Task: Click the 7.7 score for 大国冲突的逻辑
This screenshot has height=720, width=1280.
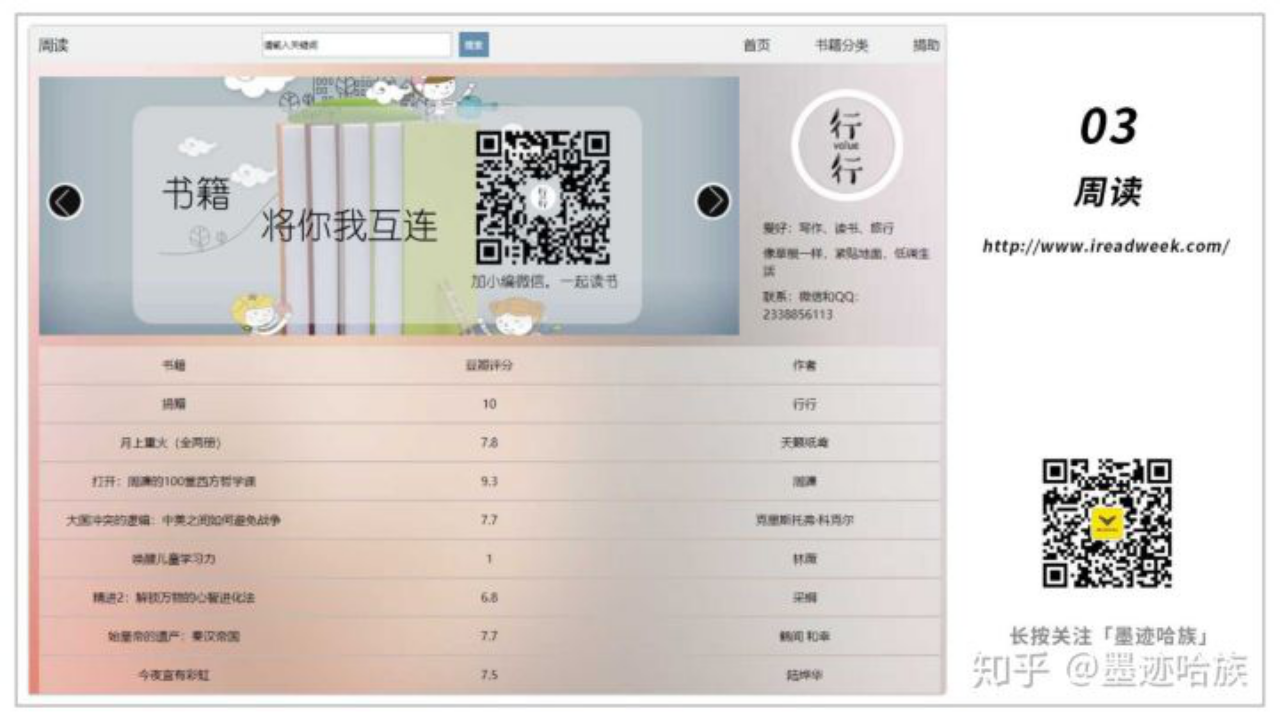Action: pos(489,520)
